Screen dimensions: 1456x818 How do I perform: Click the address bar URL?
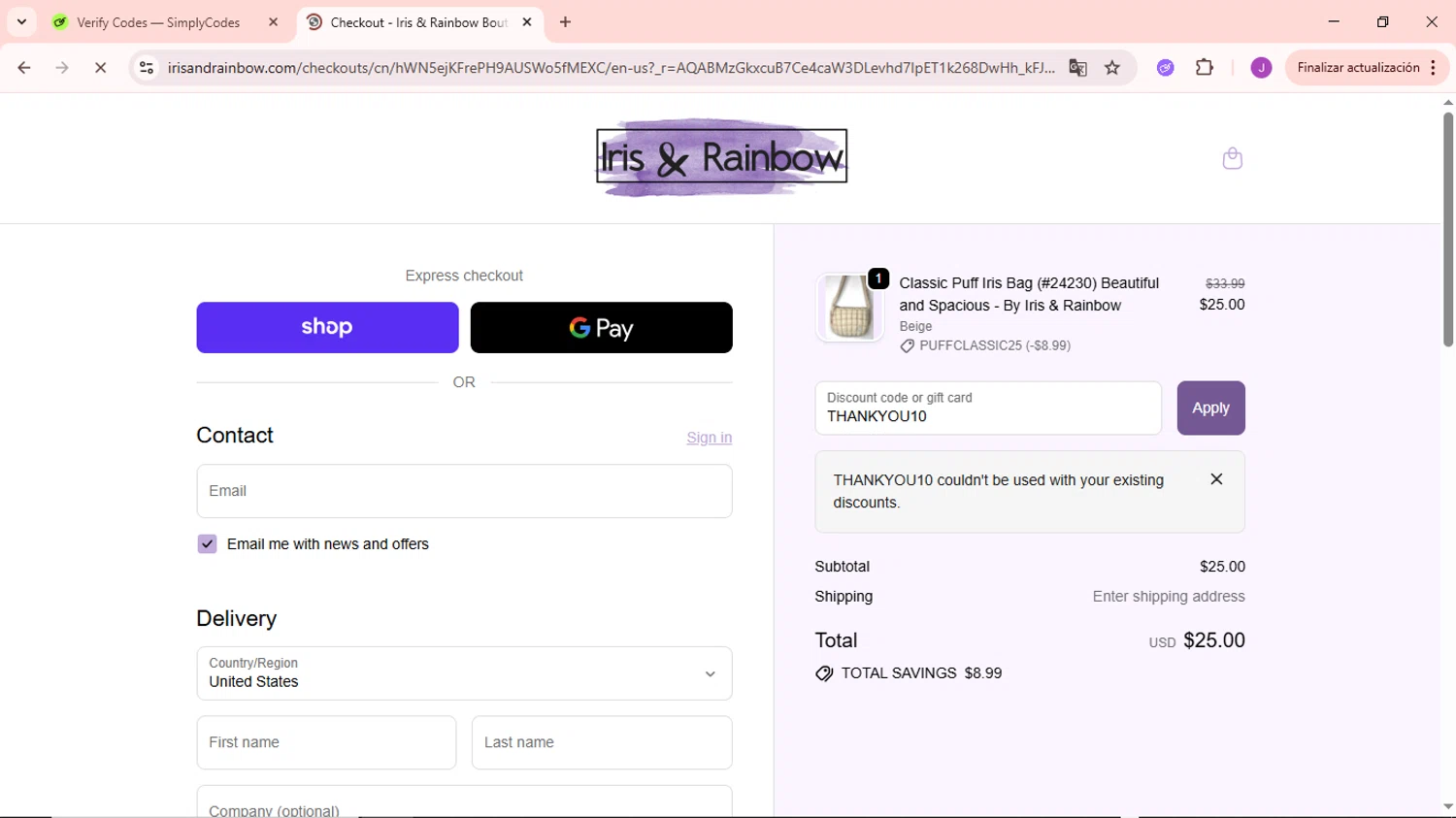coord(611,68)
